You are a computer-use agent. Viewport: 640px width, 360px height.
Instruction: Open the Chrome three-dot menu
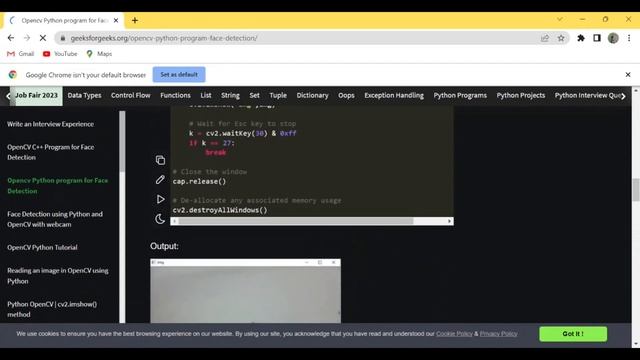[629, 38]
